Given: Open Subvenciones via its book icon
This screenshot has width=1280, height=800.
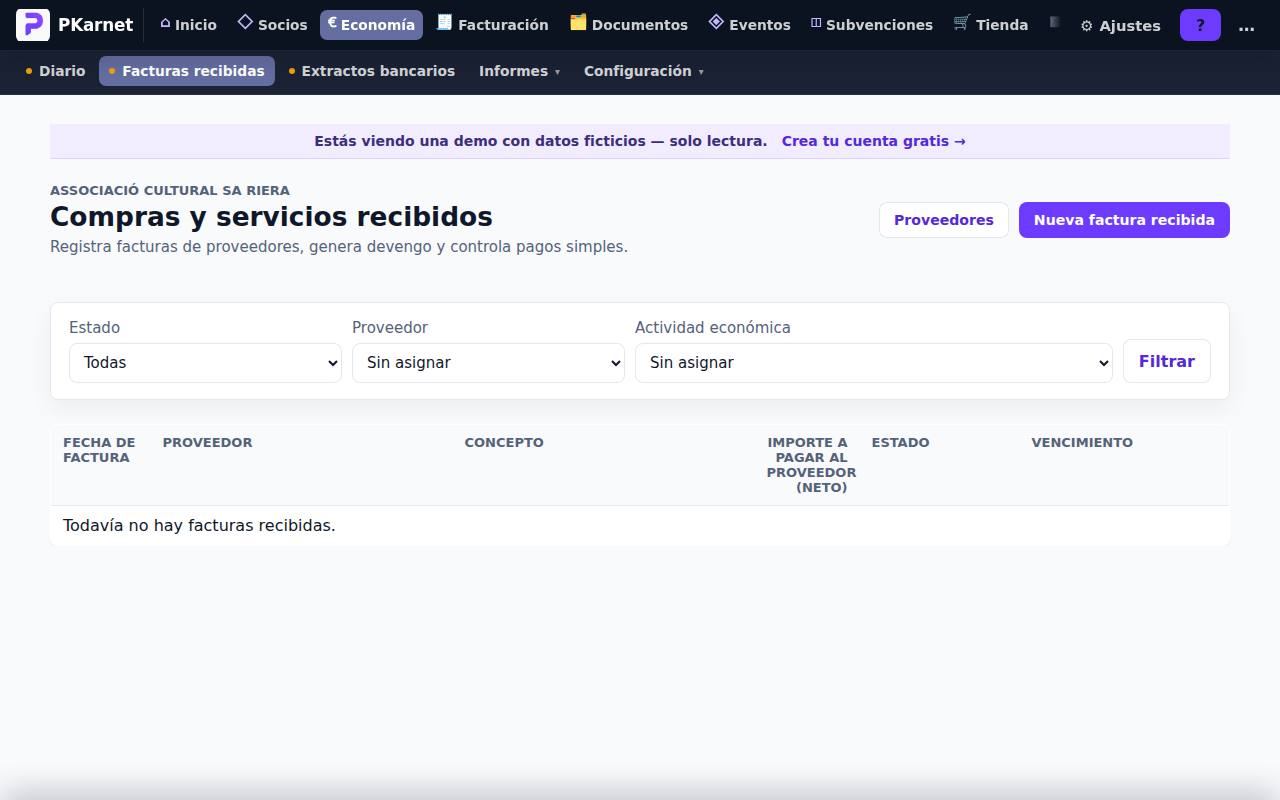Looking at the screenshot, I should pos(816,23).
